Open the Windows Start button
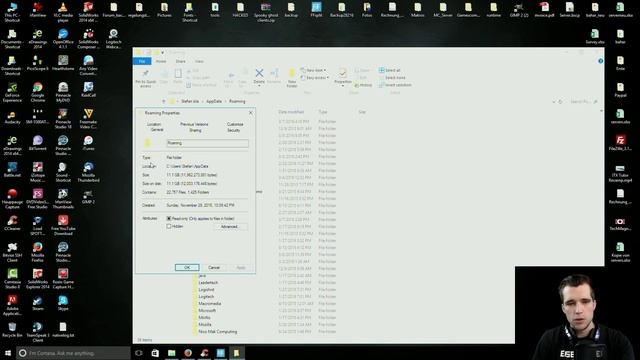Screen dimensions: 640x360 [x=8, y=353]
